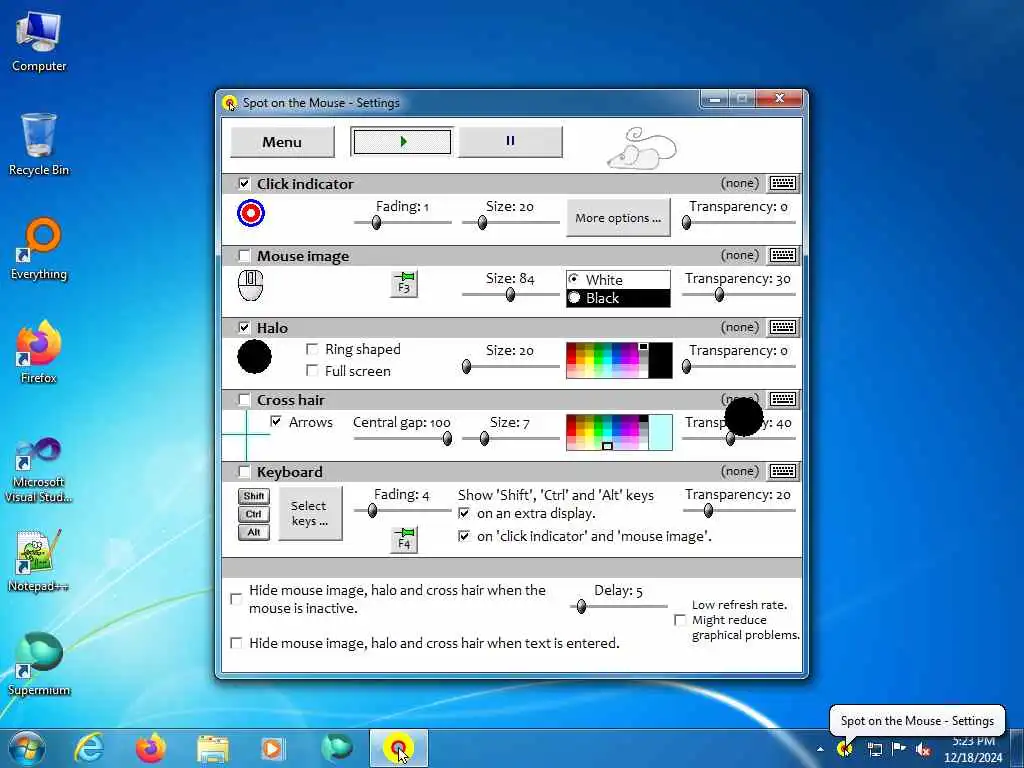Click the Supermium taskbar icon
This screenshot has width=1024, height=768.
click(x=337, y=748)
